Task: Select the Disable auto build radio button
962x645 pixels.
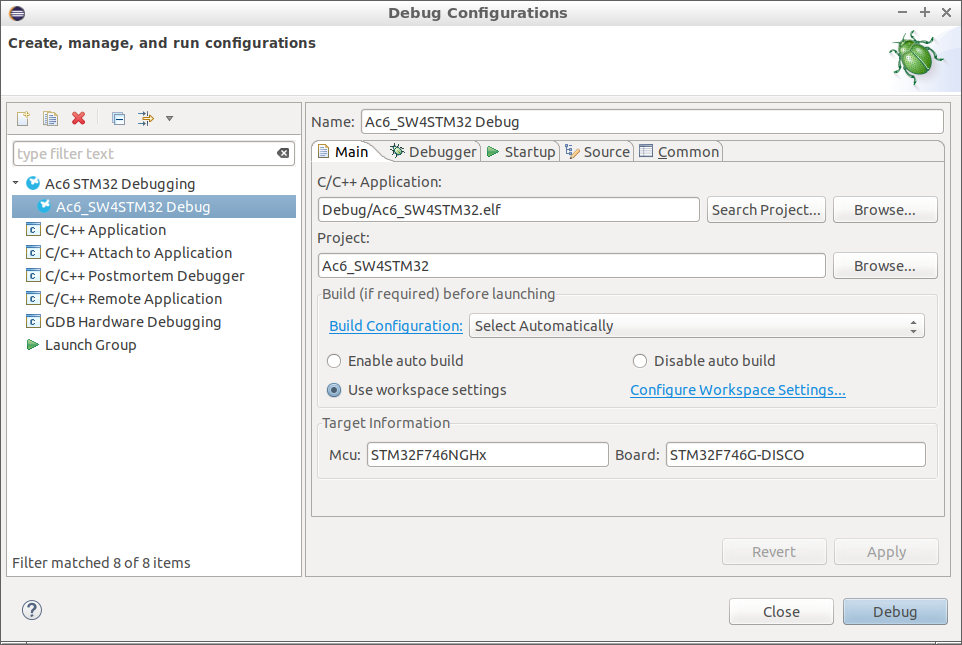Action: coord(640,361)
